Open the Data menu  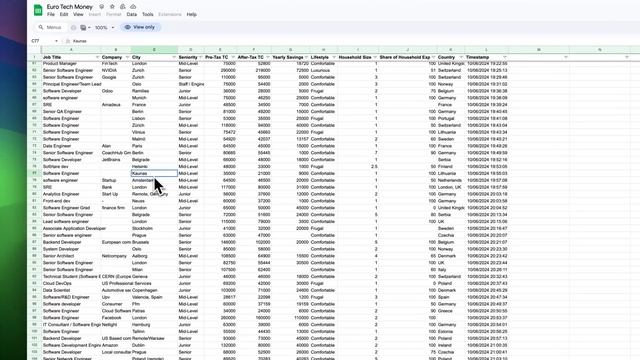[131, 14]
